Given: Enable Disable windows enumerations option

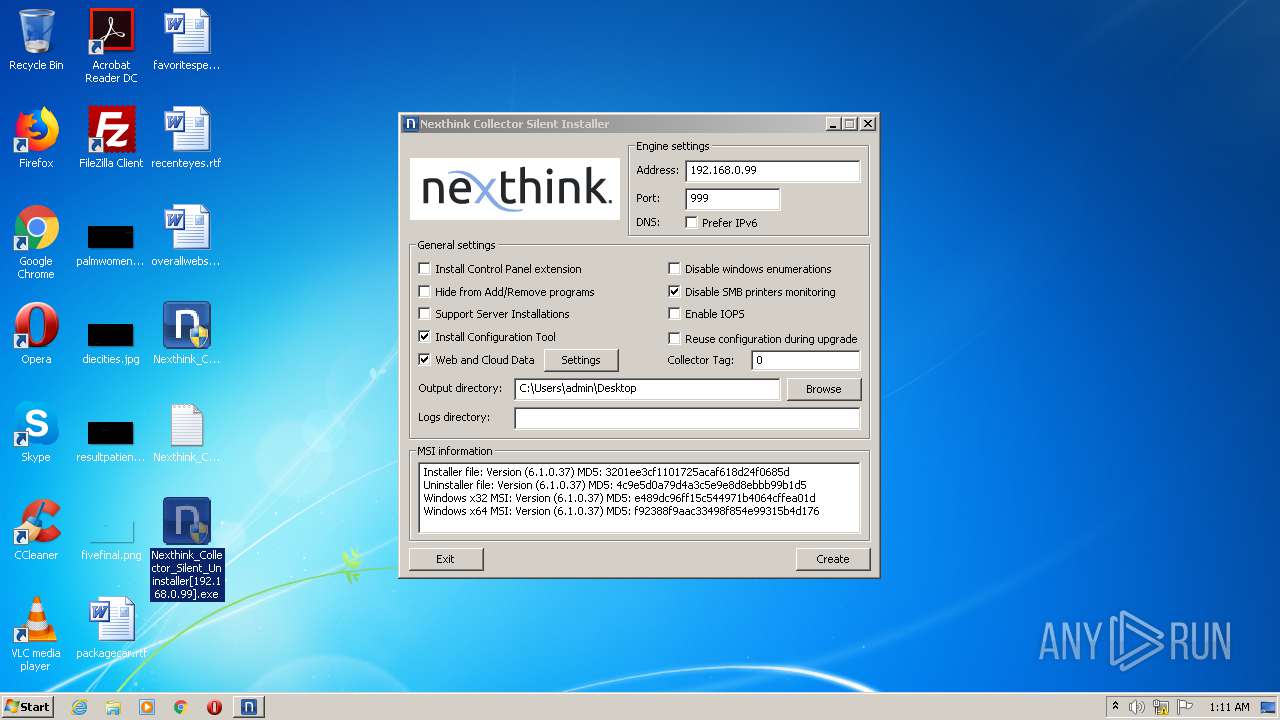Looking at the screenshot, I should 675,269.
